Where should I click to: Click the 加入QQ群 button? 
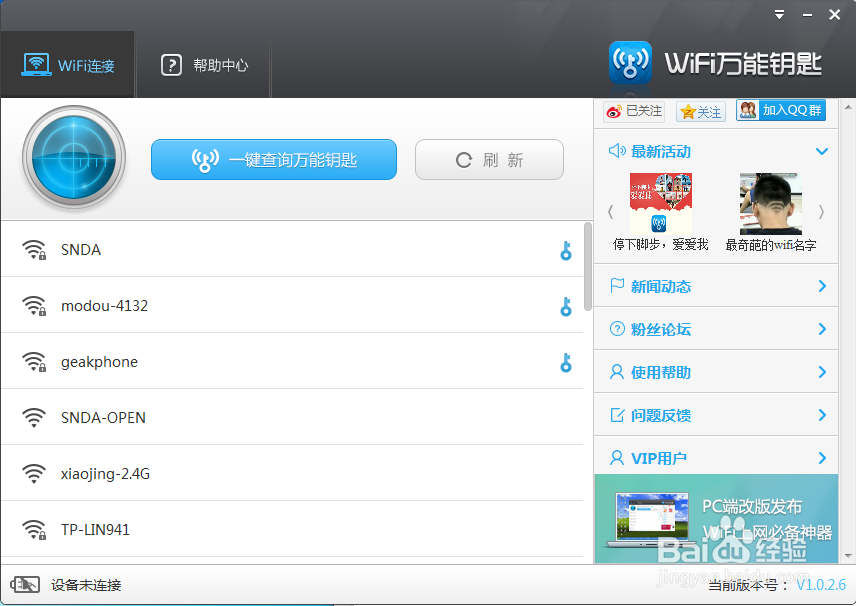[781, 110]
